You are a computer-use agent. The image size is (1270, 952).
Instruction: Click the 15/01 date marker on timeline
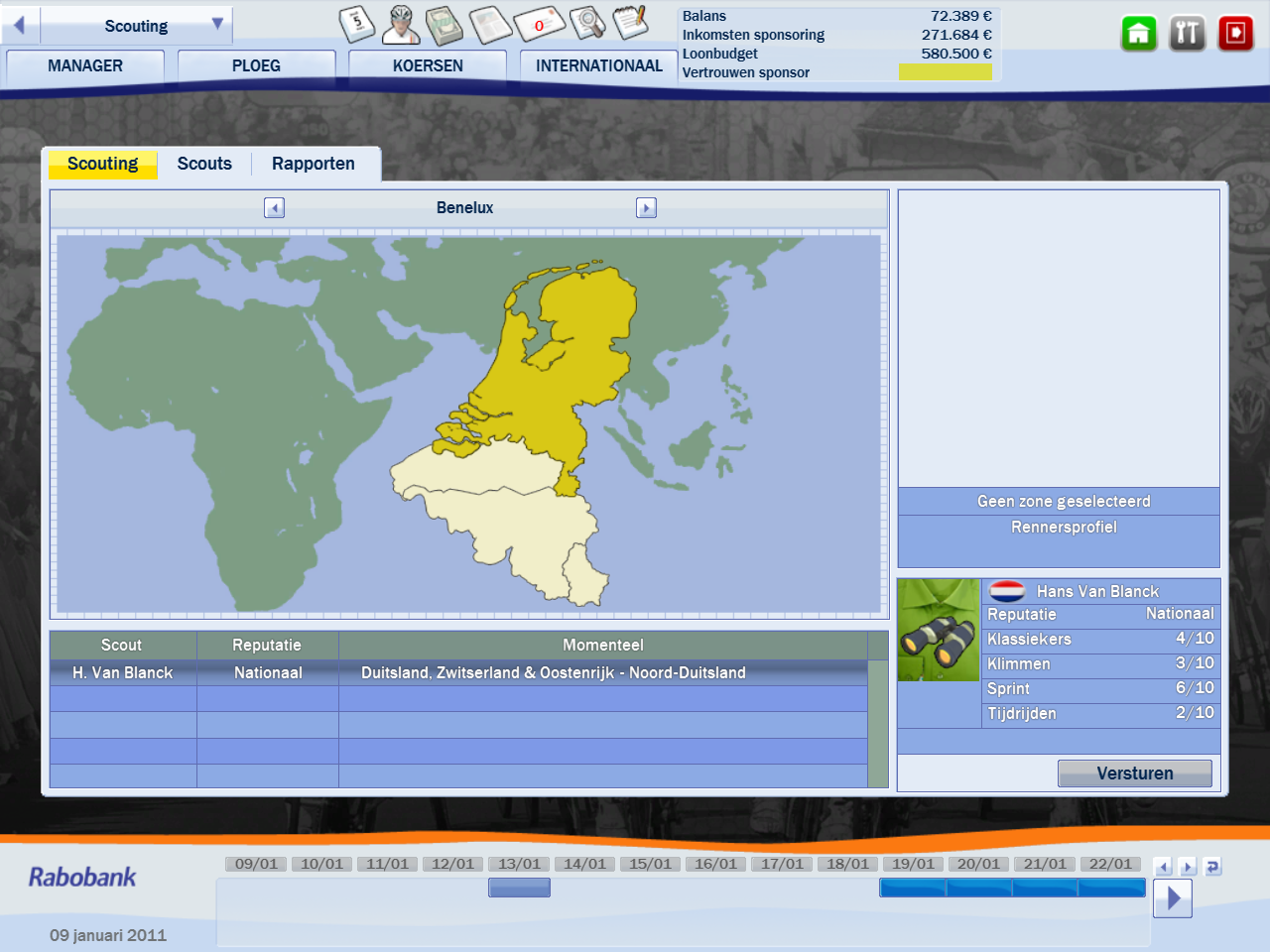650,864
